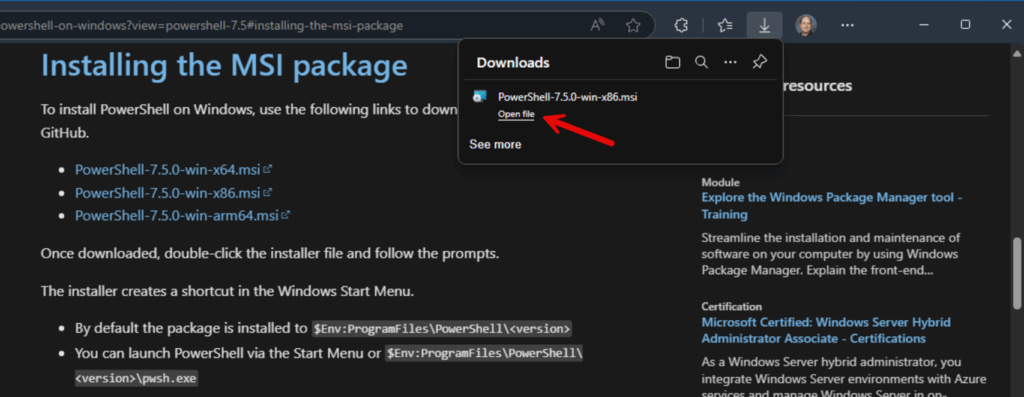This screenshot has width=1024, height=397.
Task: Click Open file under downloaded msi
Action: point(516,114)
